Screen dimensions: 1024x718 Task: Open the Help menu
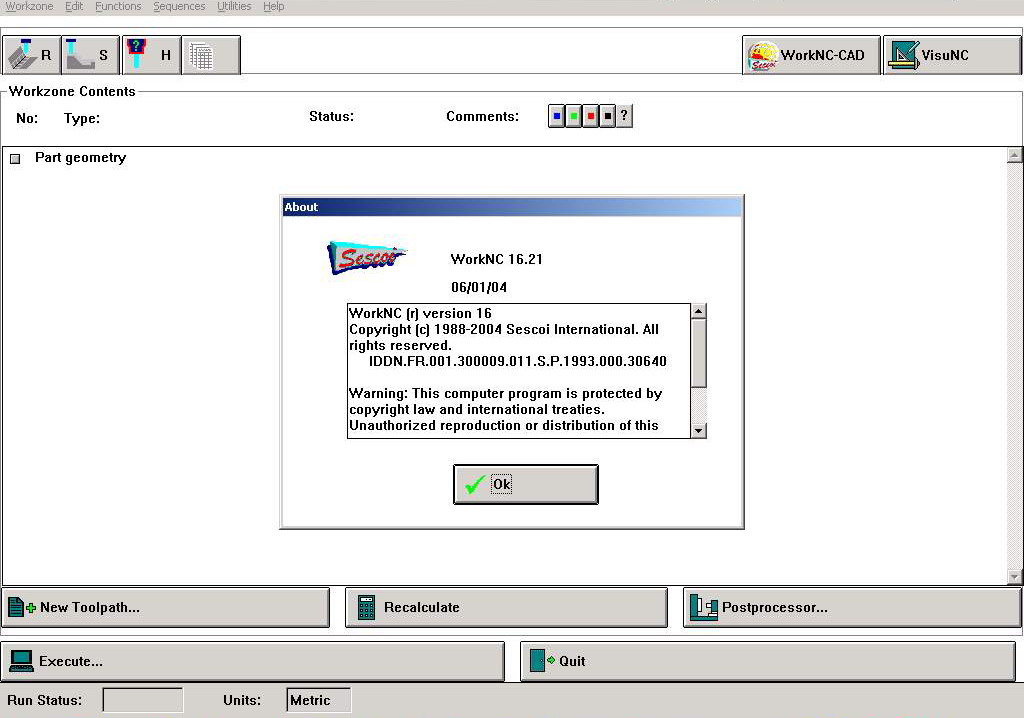[274, 6]
